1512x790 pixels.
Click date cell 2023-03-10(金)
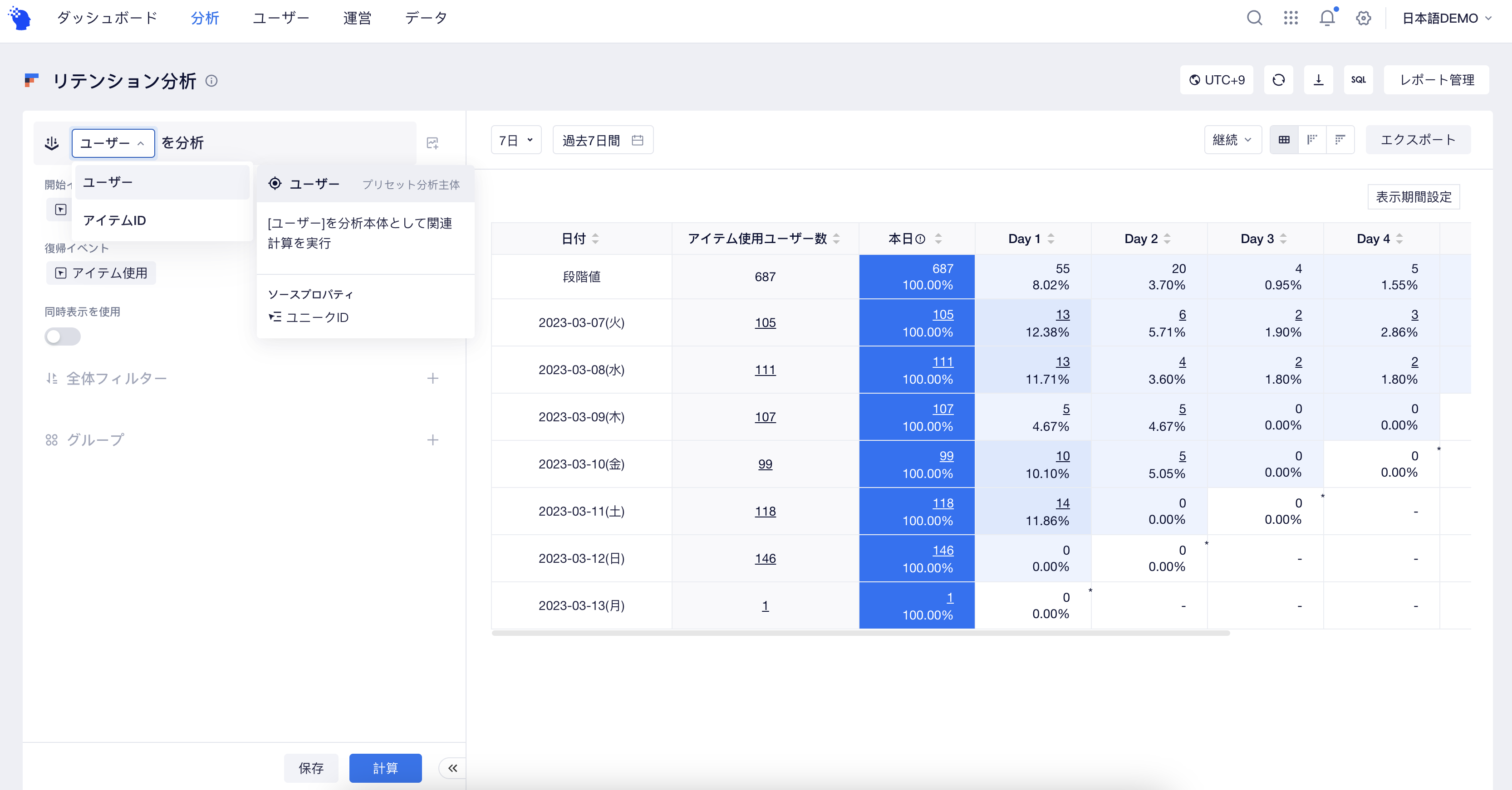581,464
